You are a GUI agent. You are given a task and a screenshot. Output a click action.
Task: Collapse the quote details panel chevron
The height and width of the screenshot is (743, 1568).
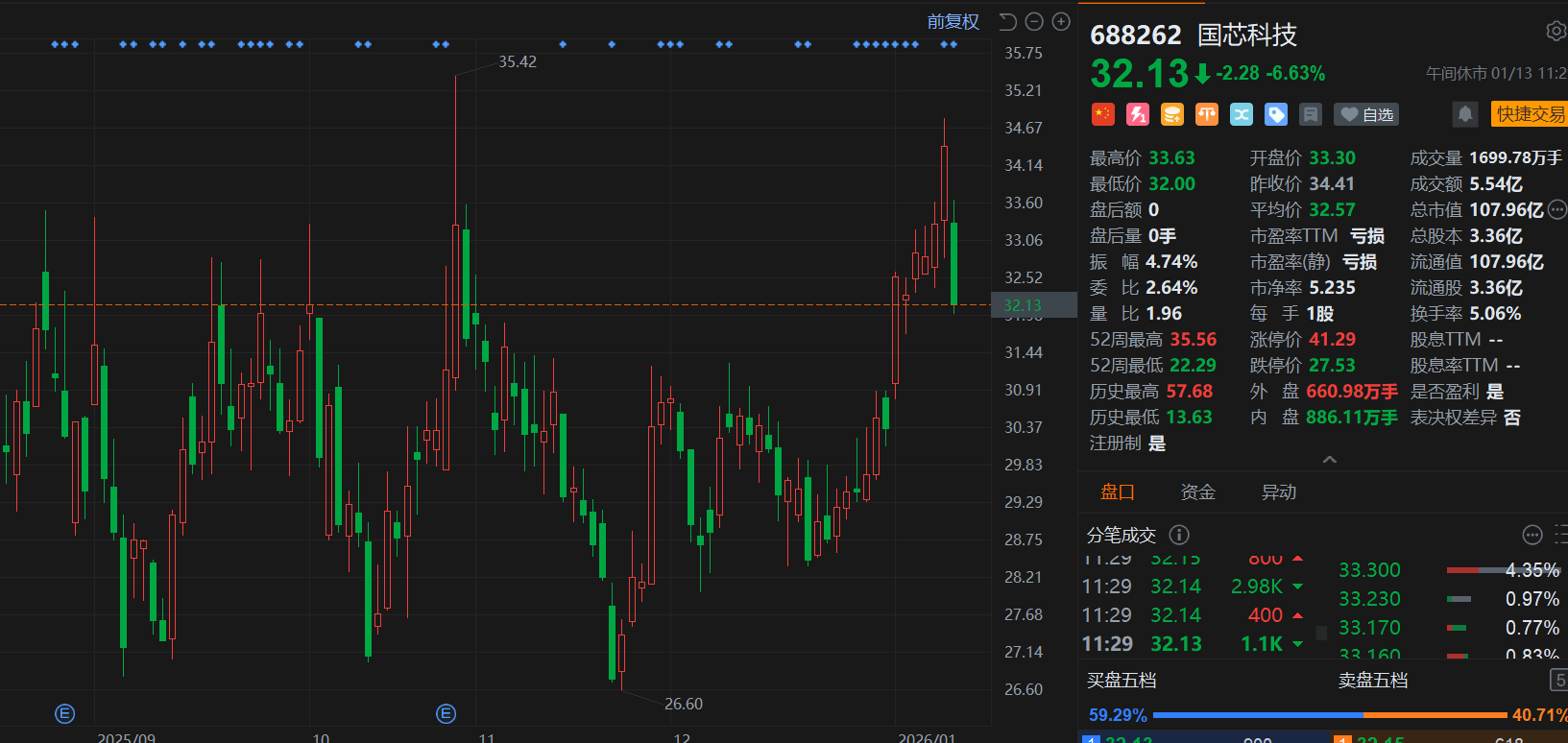click(1329, 460)
